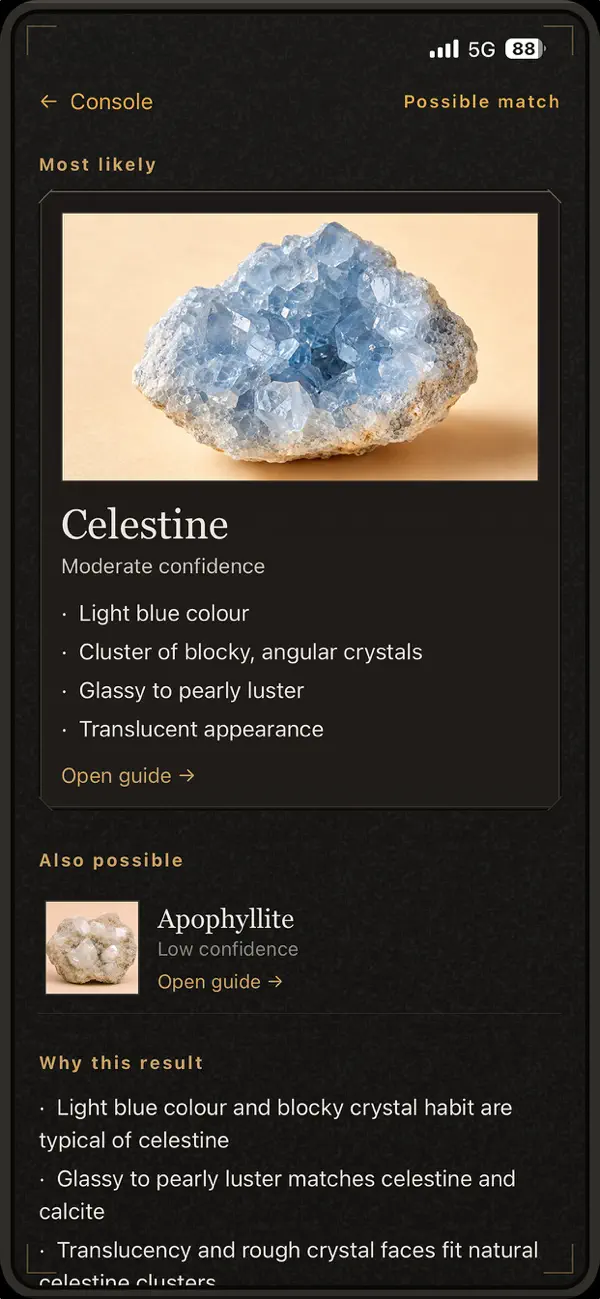
Task: Tap the Possible match label
Action: (x=481, y=102)
